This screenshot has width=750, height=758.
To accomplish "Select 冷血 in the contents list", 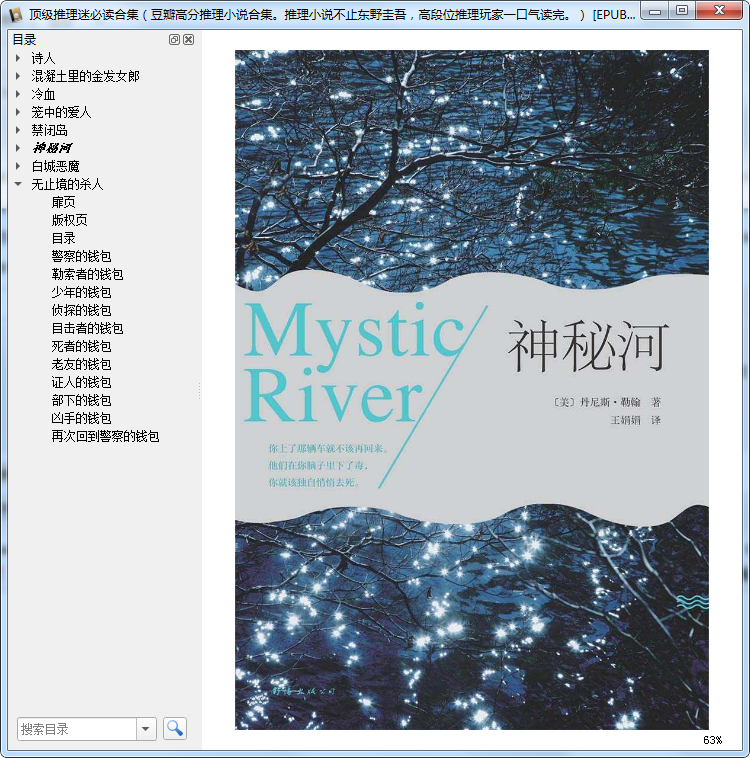I will point(43,94).
